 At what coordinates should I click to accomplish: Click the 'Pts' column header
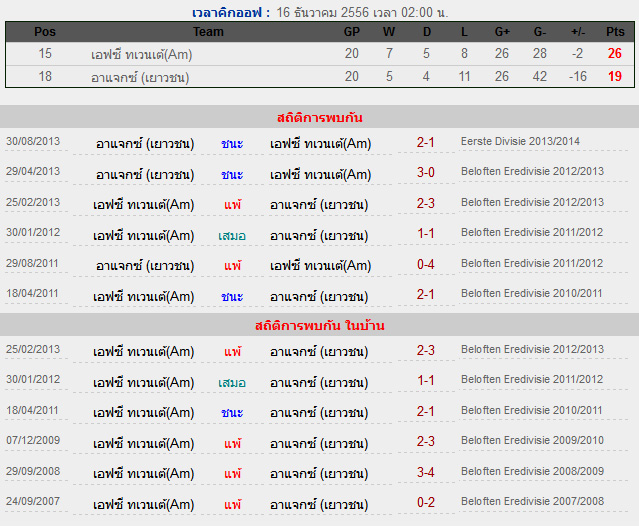click(615, 32)
